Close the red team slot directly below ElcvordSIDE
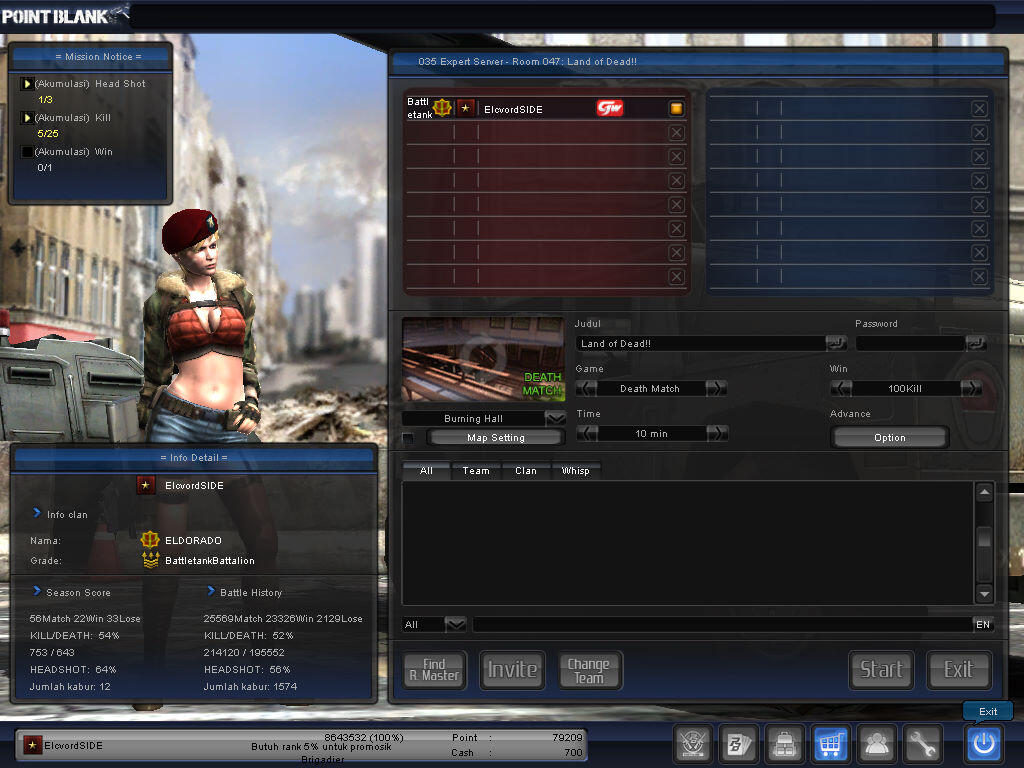Image resolution: width=1024 pixels, height=768 pixels. pos(676,133)
